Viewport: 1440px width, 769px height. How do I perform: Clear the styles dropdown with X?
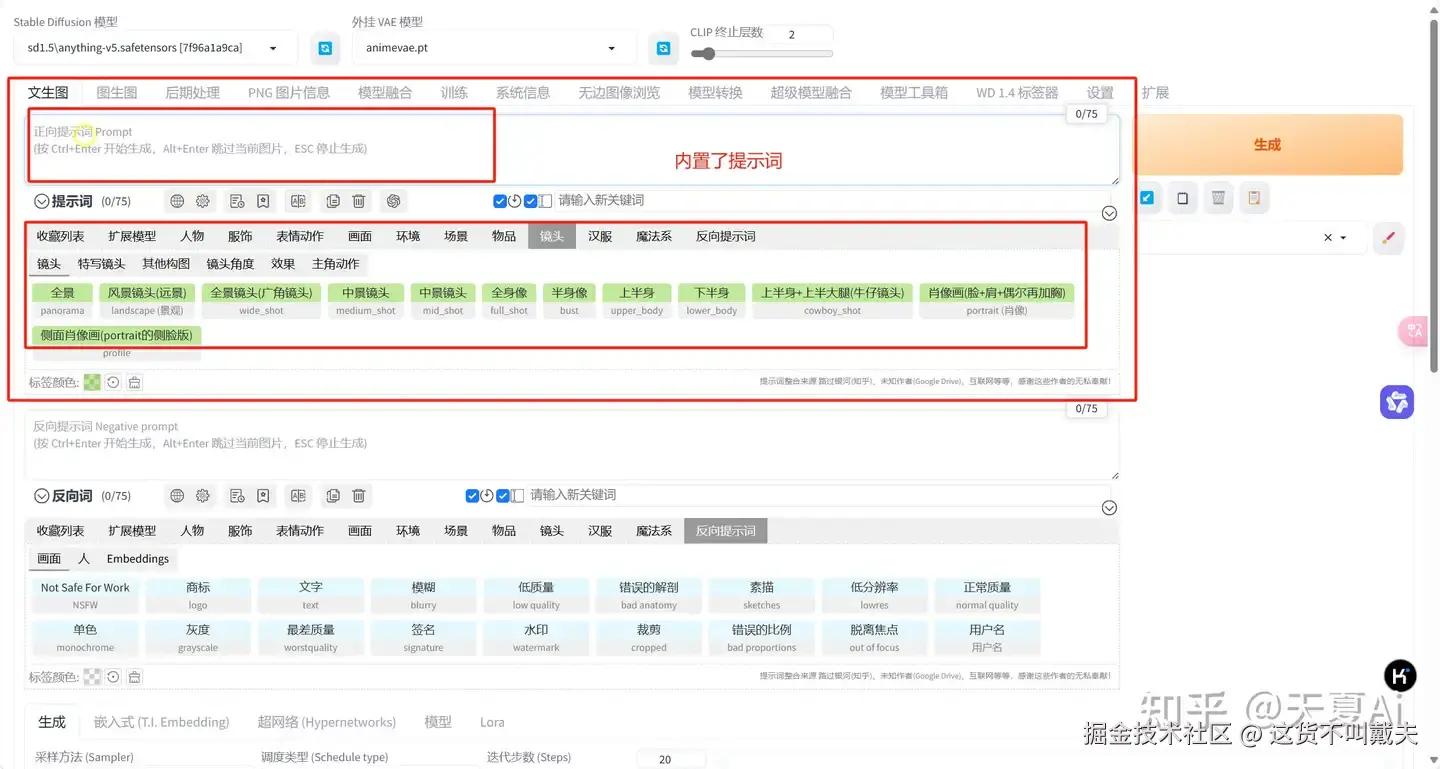(1328, 238)
